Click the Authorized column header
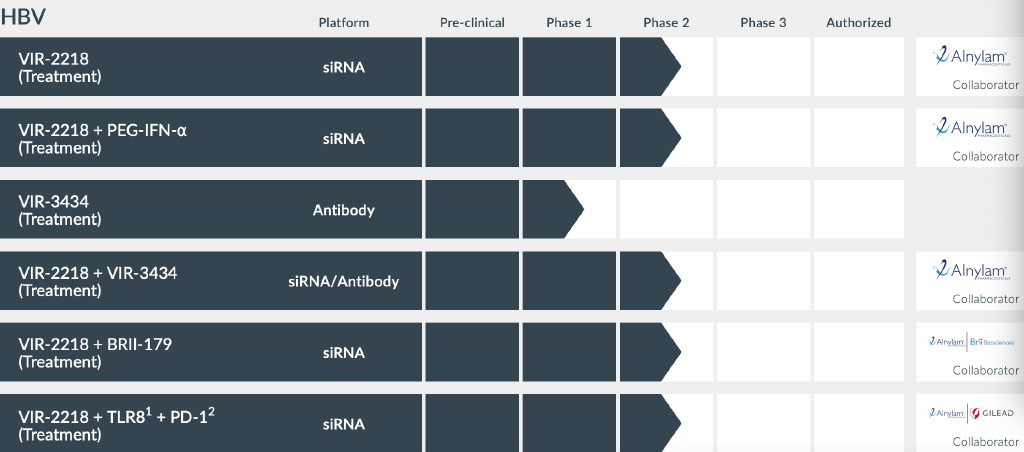This screenshot has width=1024, height=452. (x=858, y=23)
